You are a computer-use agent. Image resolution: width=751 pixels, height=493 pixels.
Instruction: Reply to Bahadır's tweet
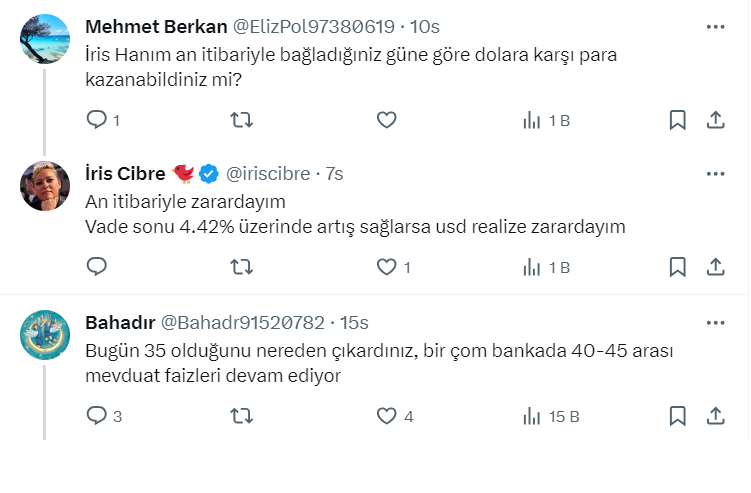point(97,415)
